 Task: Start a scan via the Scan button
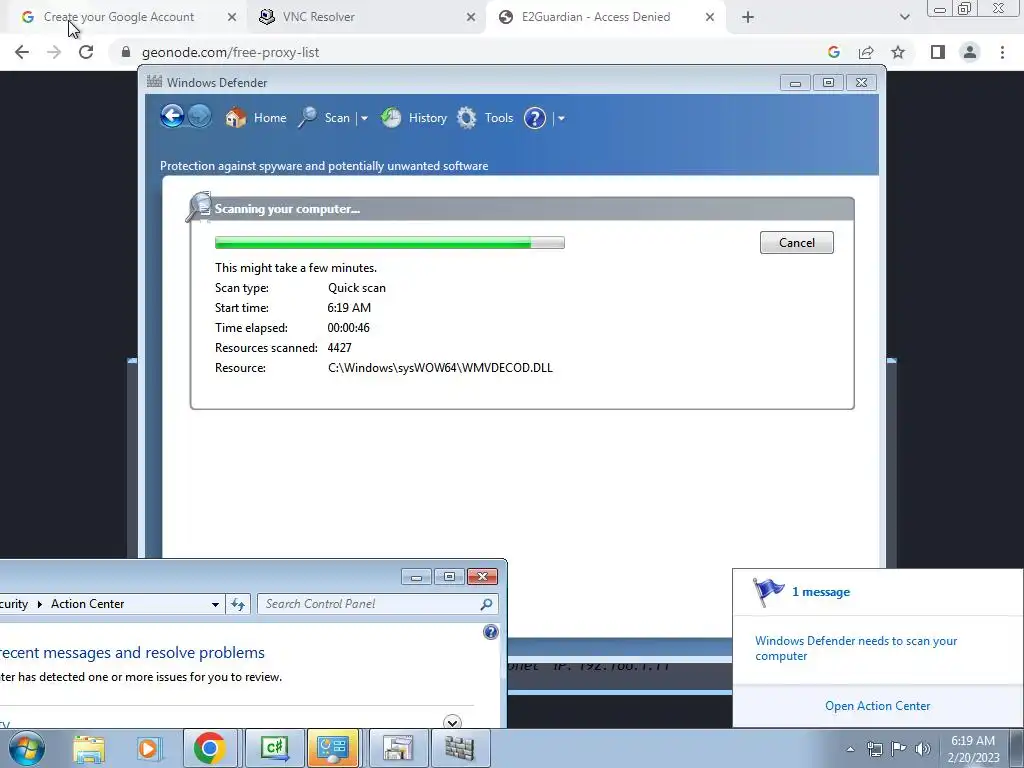[325, 118]
